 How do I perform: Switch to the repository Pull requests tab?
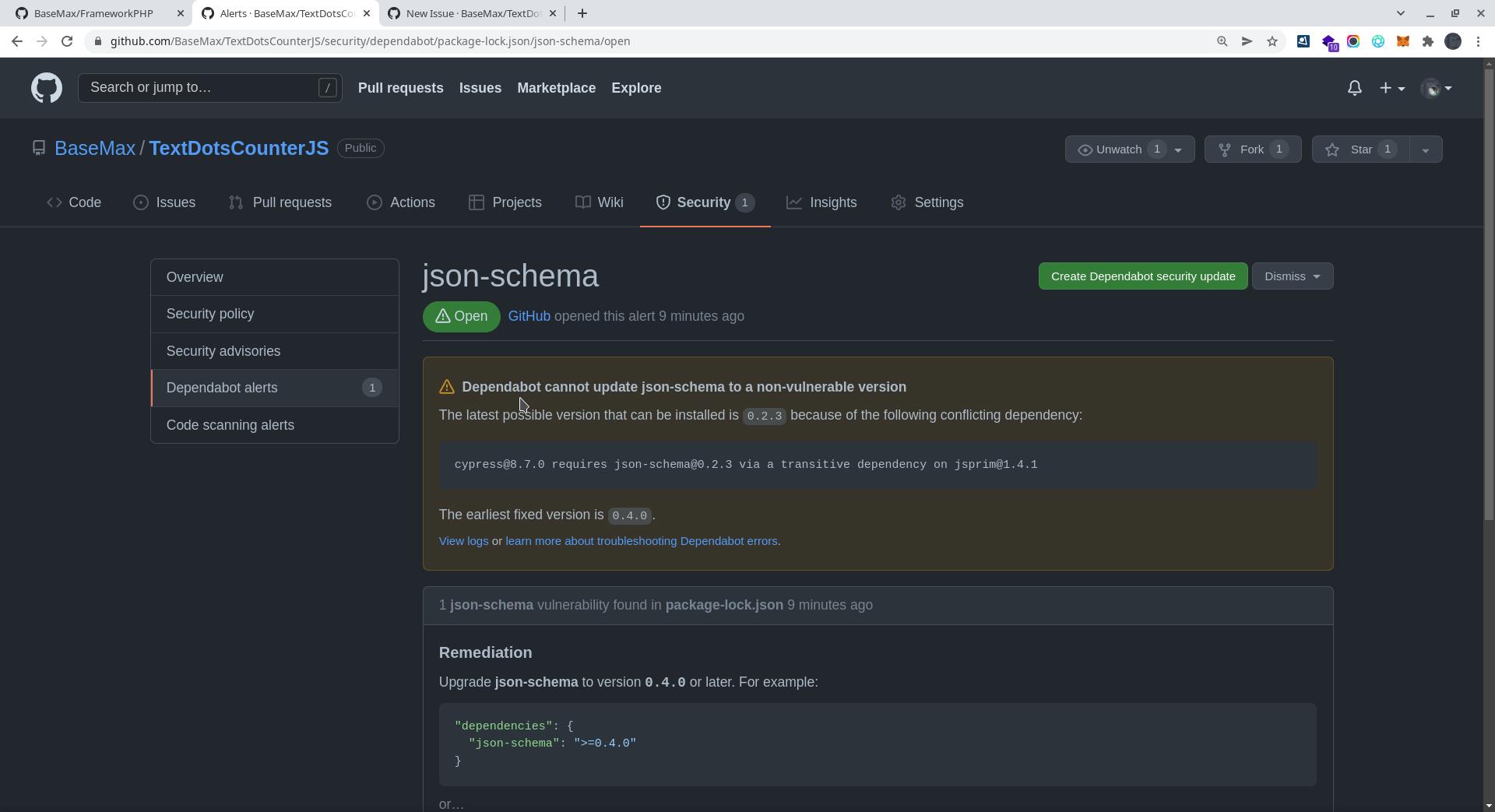click(x=280, y=202)
